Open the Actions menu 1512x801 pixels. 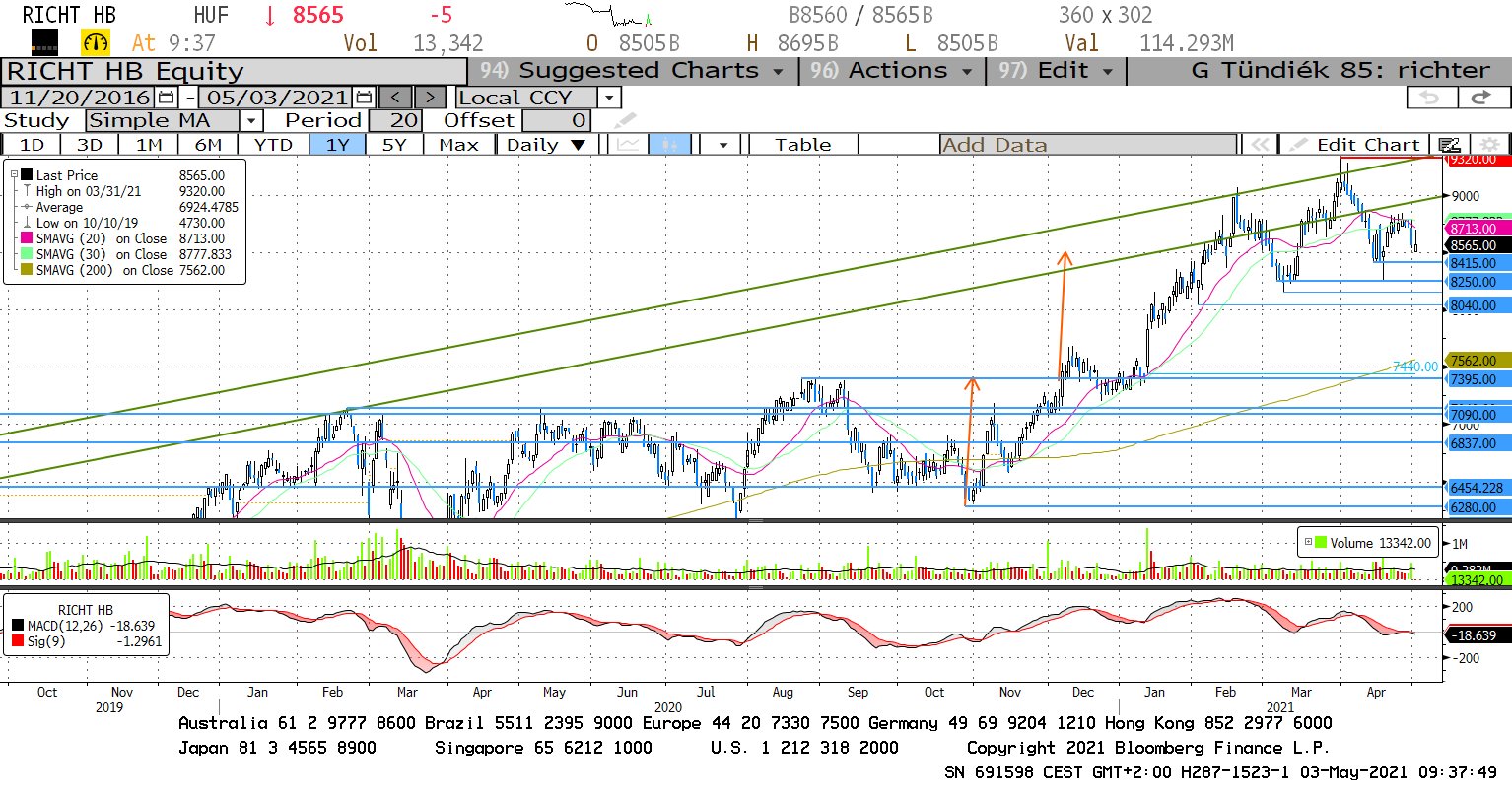pos(891,71)
